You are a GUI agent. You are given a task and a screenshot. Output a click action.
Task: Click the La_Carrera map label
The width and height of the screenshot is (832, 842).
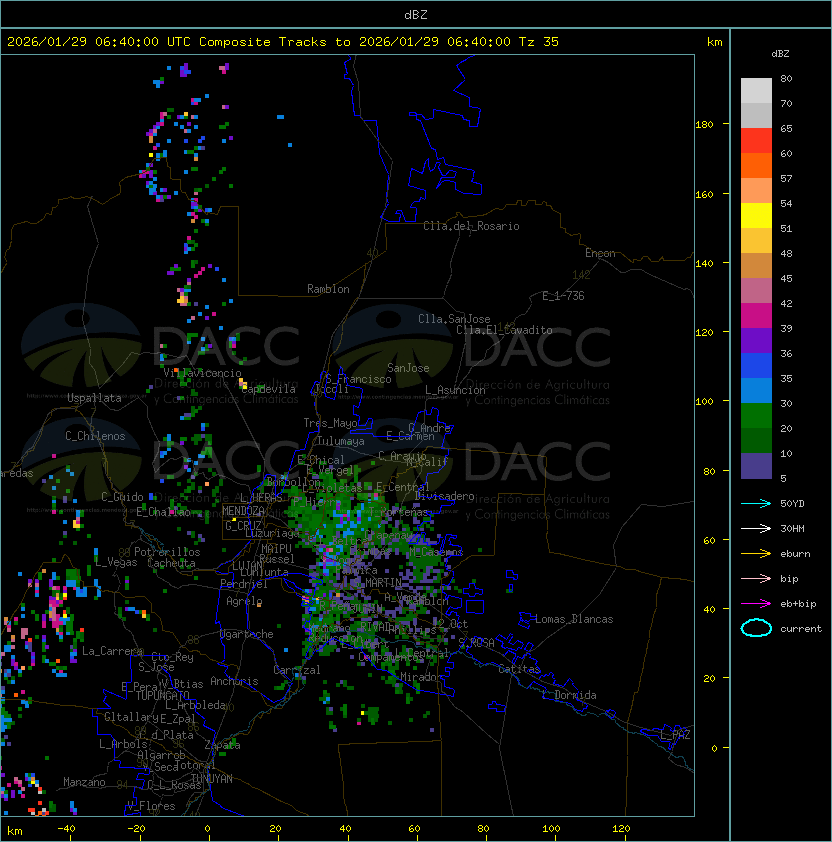pyautogui.click(x=113, y=651)
